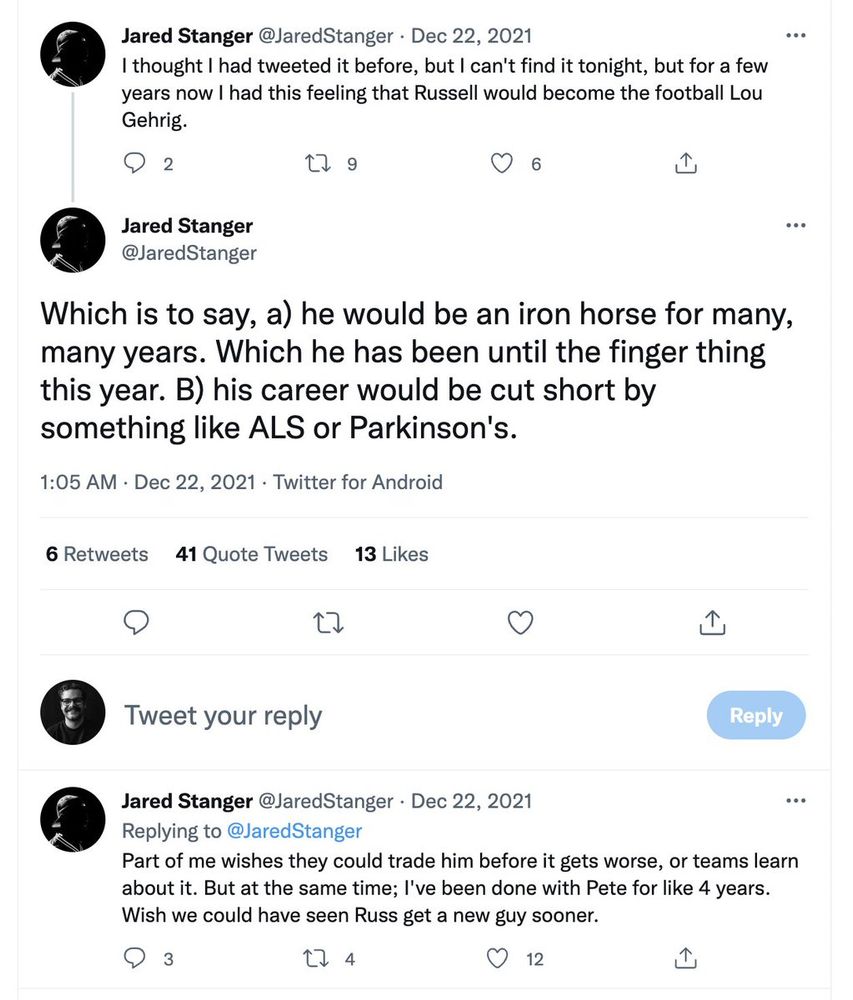This screenshot has width=853, height=1000.
Task: Click reply icon under the main tweet
Action: click(136, 623)
